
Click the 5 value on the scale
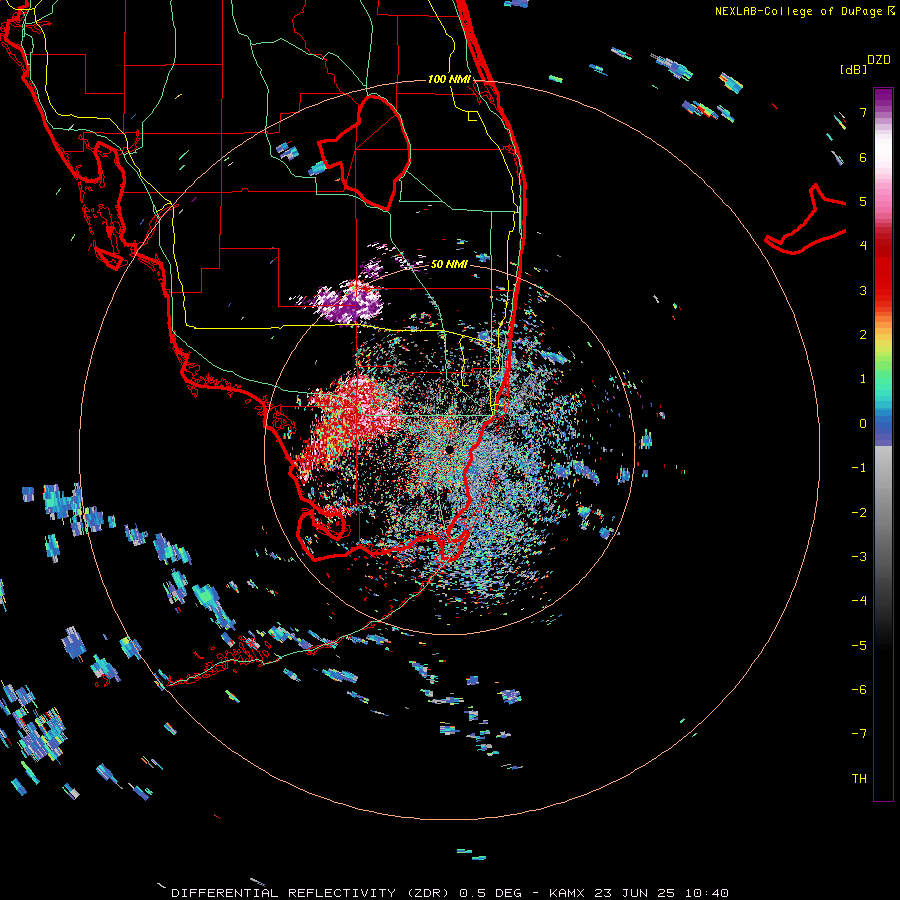point(863,201)
